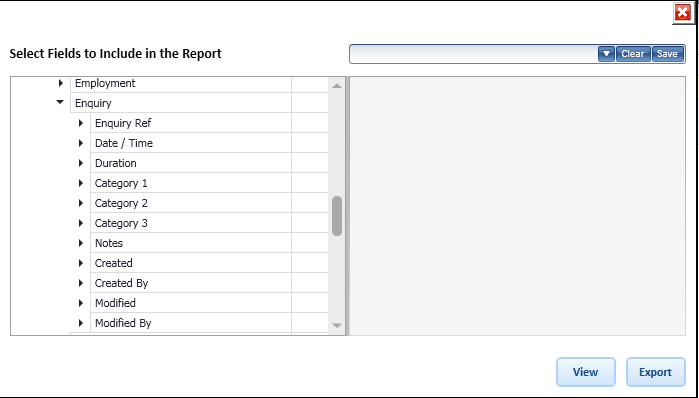Expand the Category 3 field arrow
The width and height of the screenshot is (699, 398).
[81, 223]
